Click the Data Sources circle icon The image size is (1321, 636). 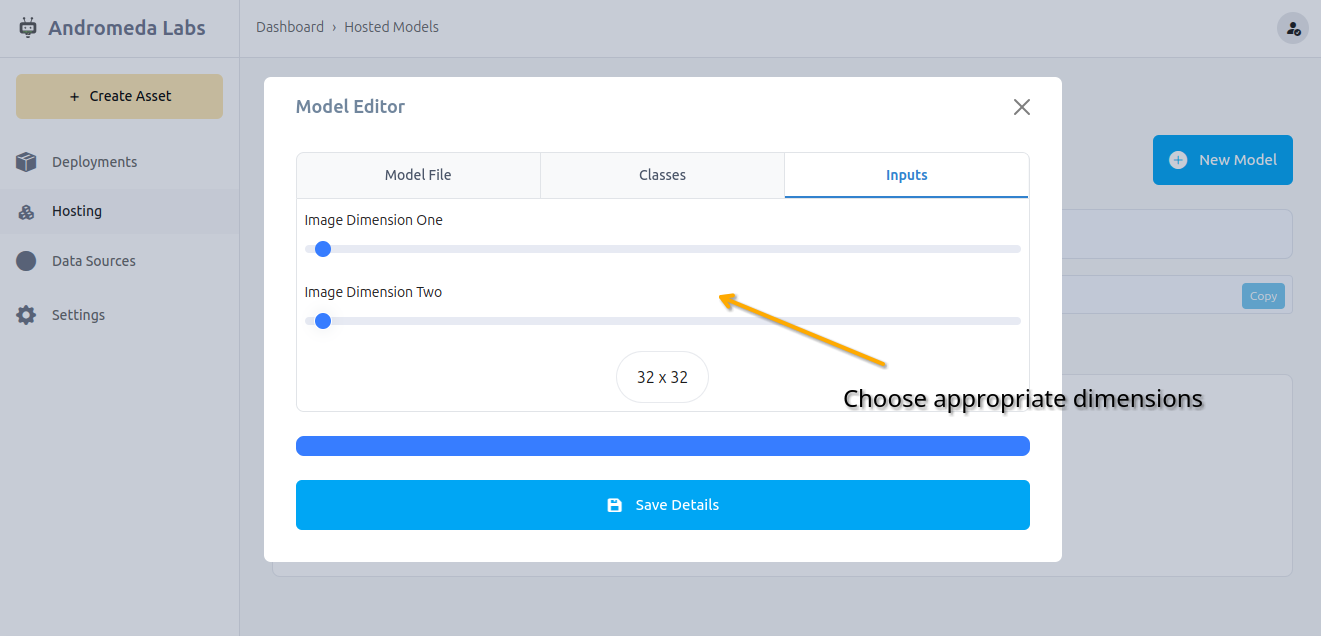(26, 261)
